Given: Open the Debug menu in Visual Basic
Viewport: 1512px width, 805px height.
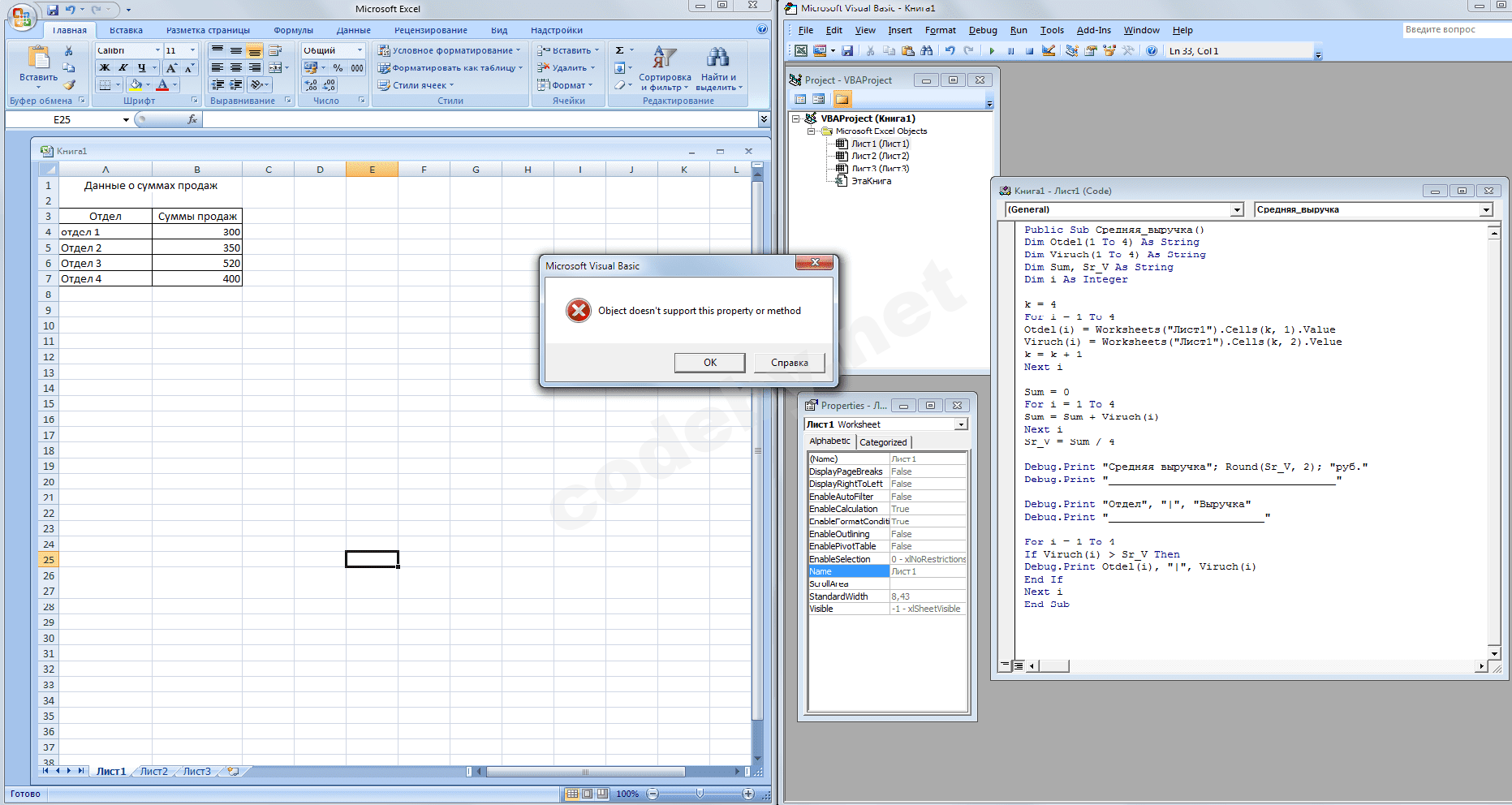Looking at the screenshot, I should (x=982, y=30).
